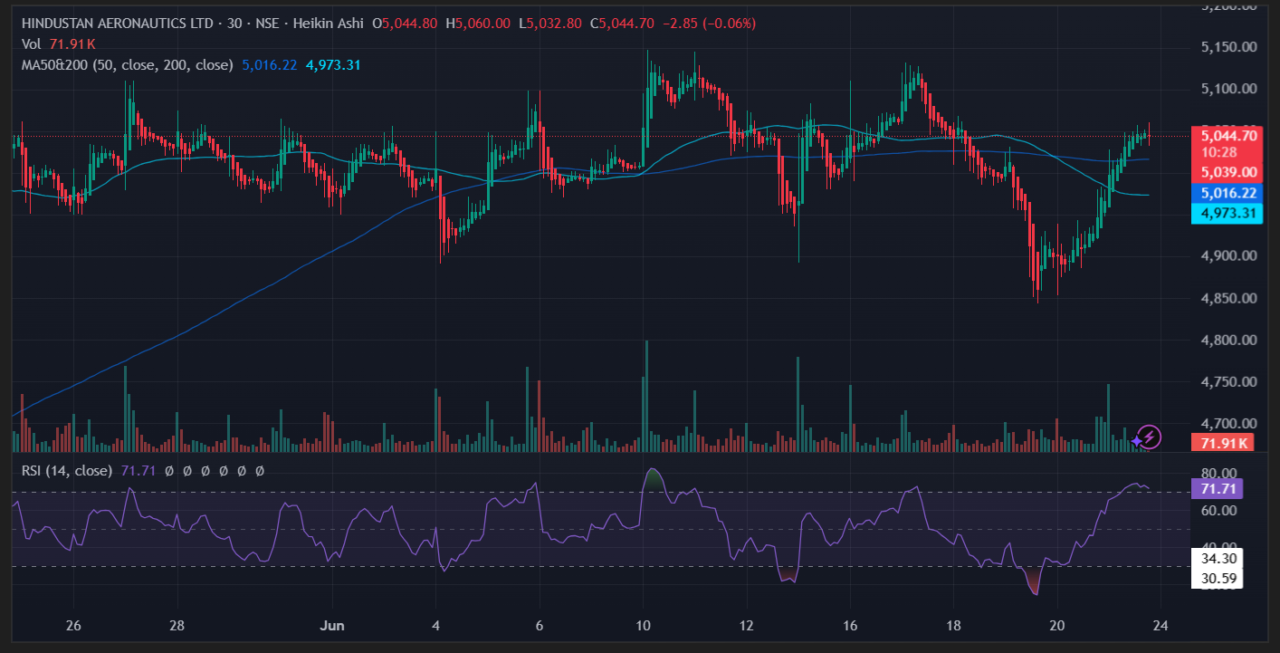The width and height of the screenshot is (1280, 653).
Task: Click the purple lightning bolt icon
Action: [1149, 437]
